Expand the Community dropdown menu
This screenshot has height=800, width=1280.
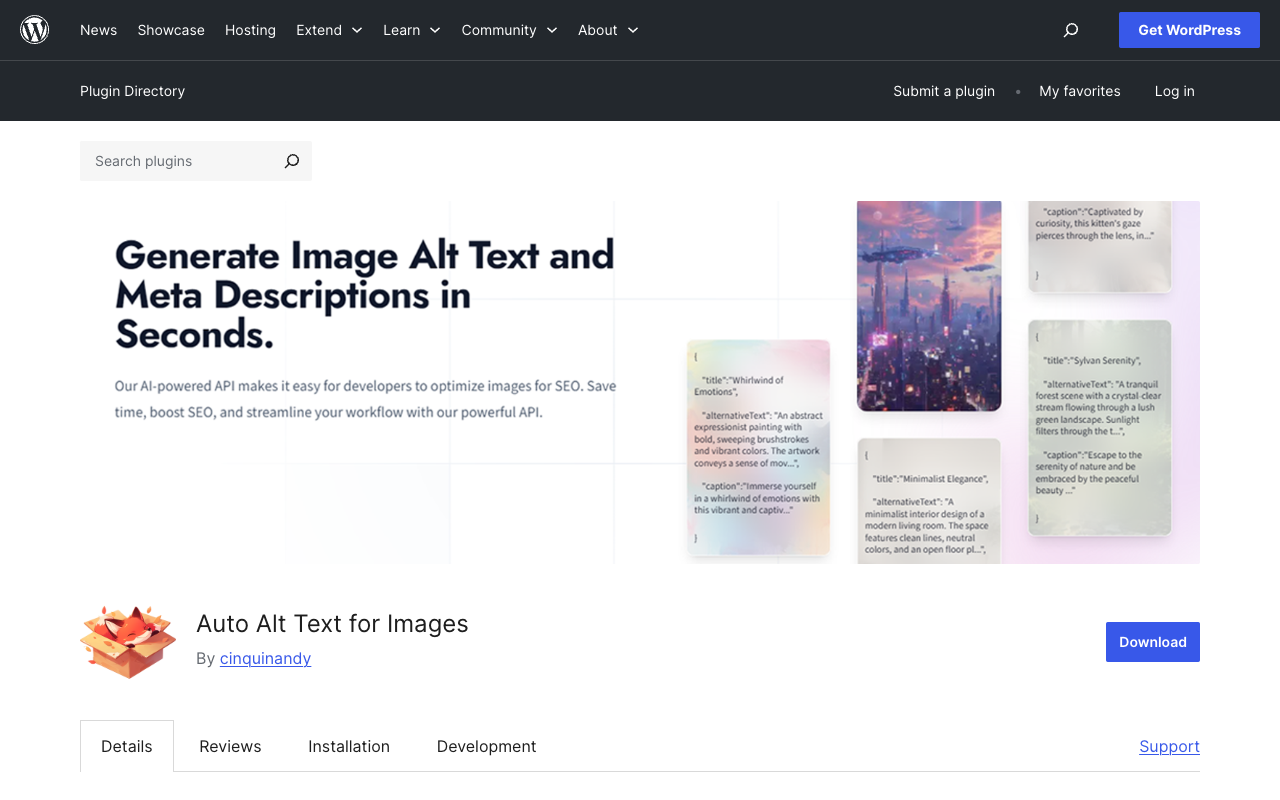click(509, 30)
